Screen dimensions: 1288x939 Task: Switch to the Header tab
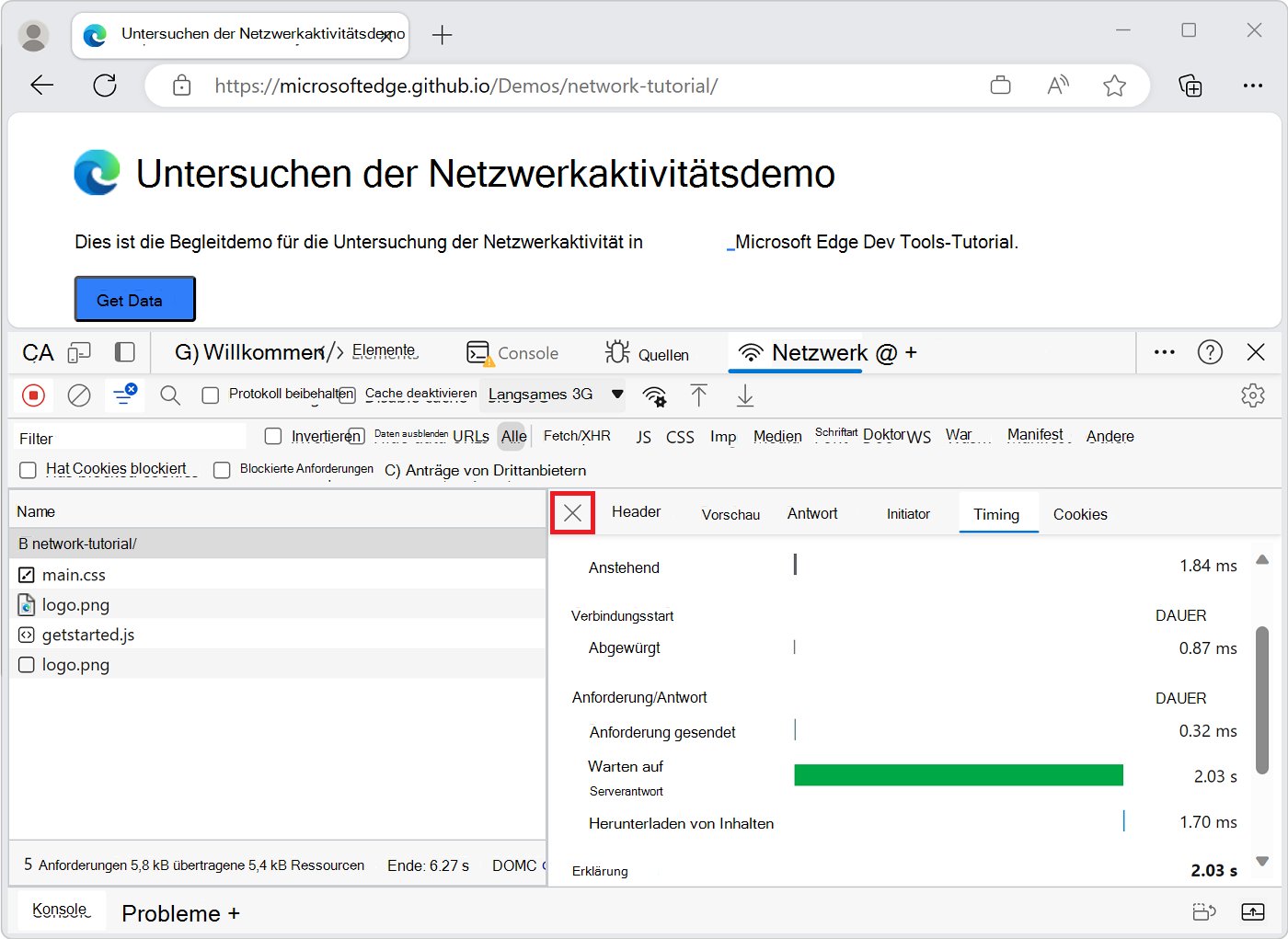click(x=636, y=512)
